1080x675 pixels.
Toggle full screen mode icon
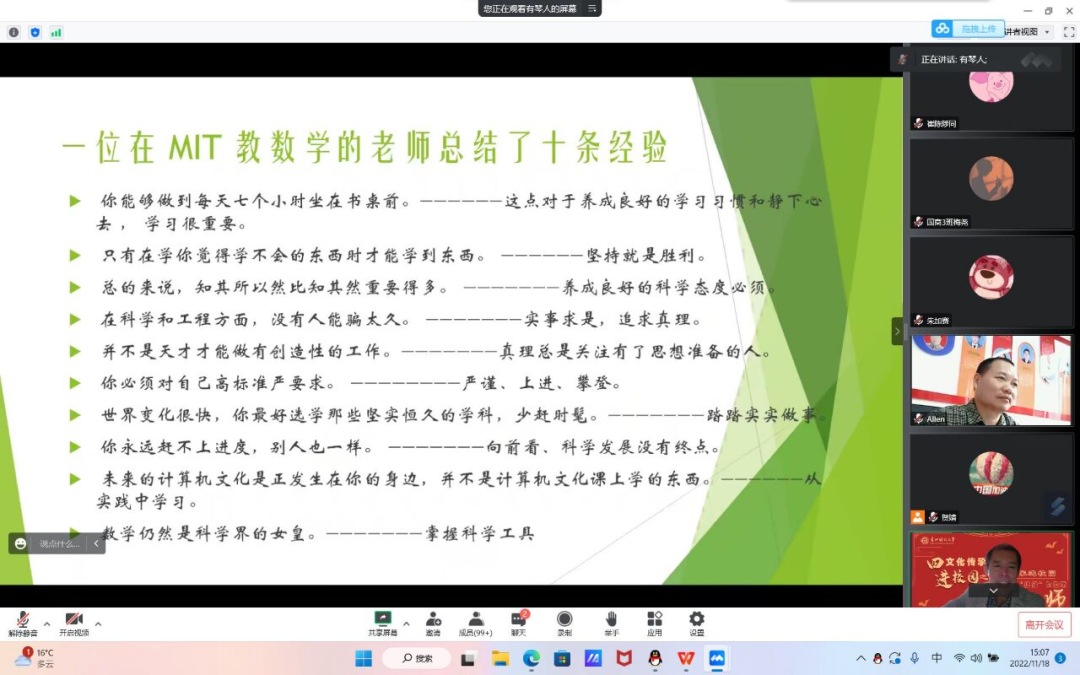click(1068, 32)
